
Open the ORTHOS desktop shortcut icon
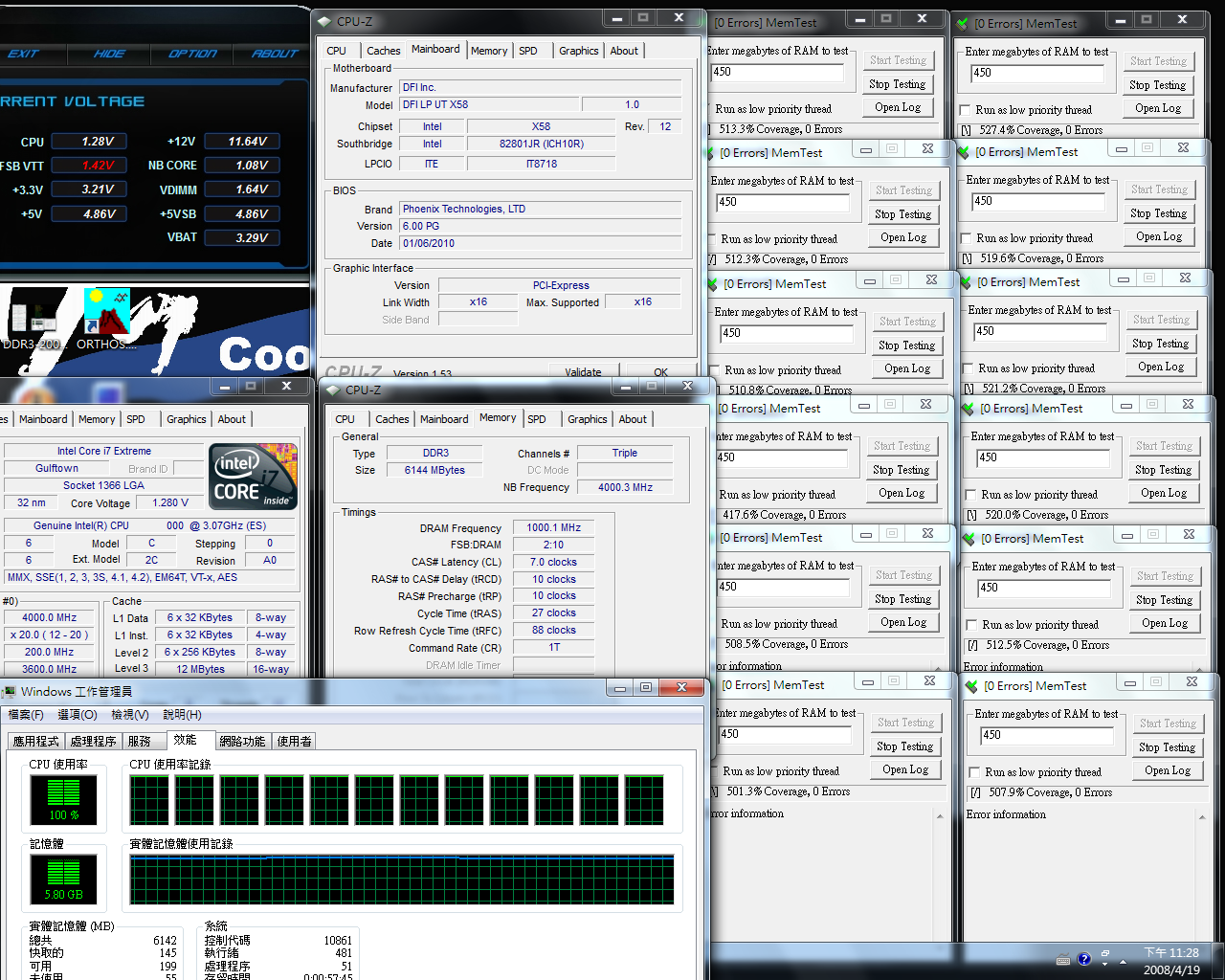click(106, 311)
